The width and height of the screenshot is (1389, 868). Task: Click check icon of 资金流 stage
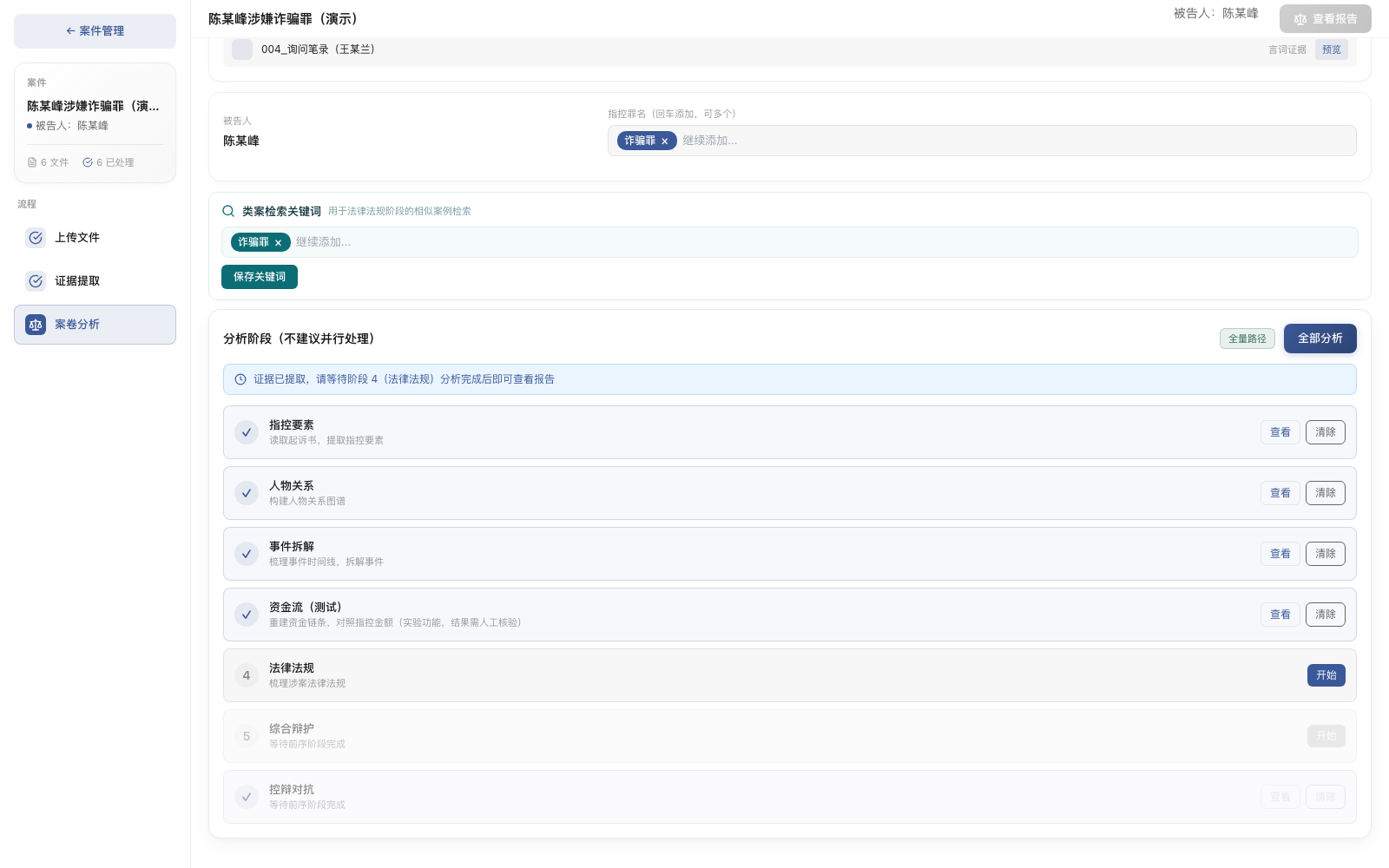pyautogui.click(x=247, y=615)
